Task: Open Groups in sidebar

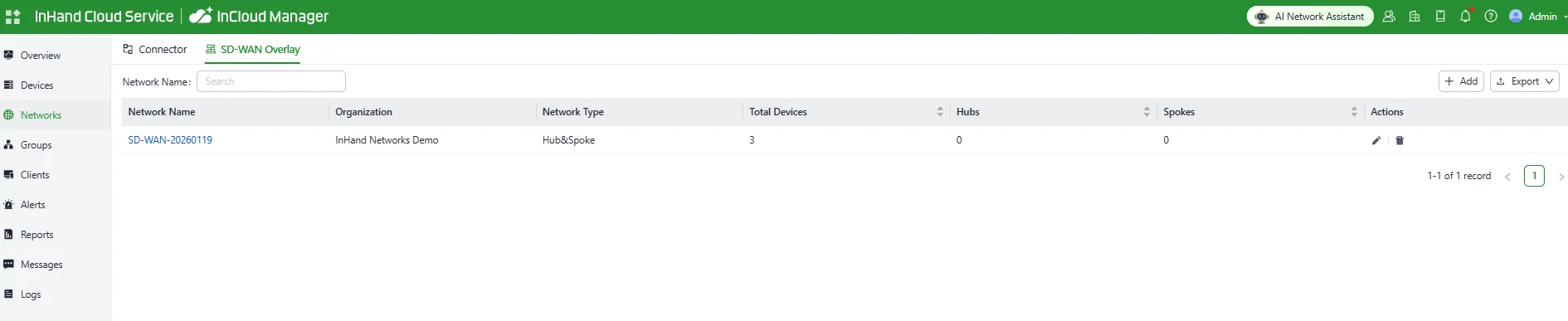Action: [55, 145]
